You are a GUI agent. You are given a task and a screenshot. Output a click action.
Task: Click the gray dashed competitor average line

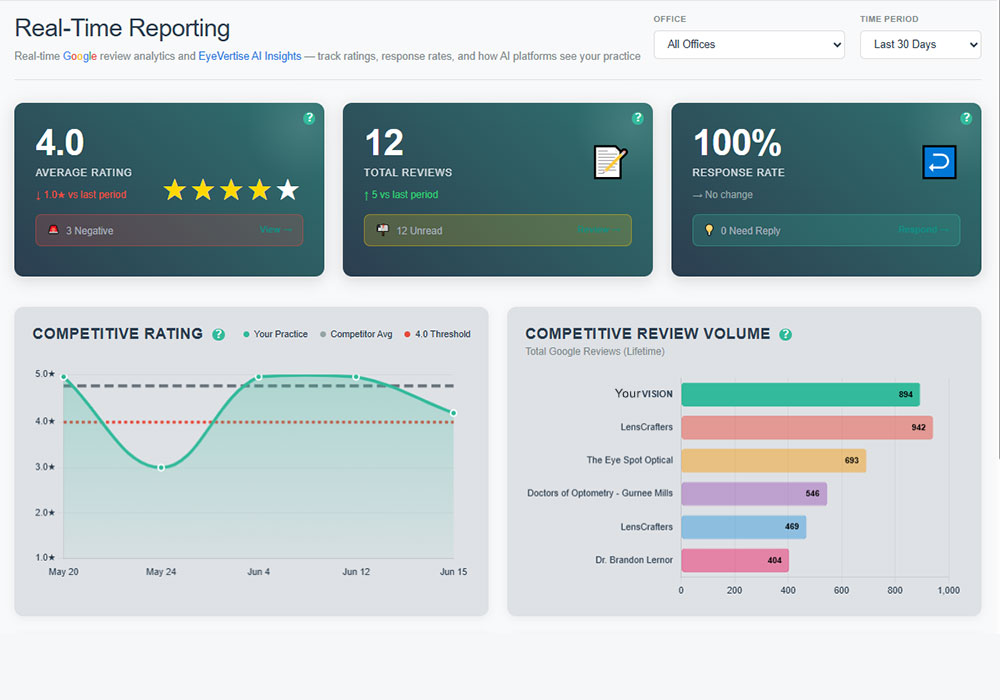pyautogui.click(x=258, y=386)
